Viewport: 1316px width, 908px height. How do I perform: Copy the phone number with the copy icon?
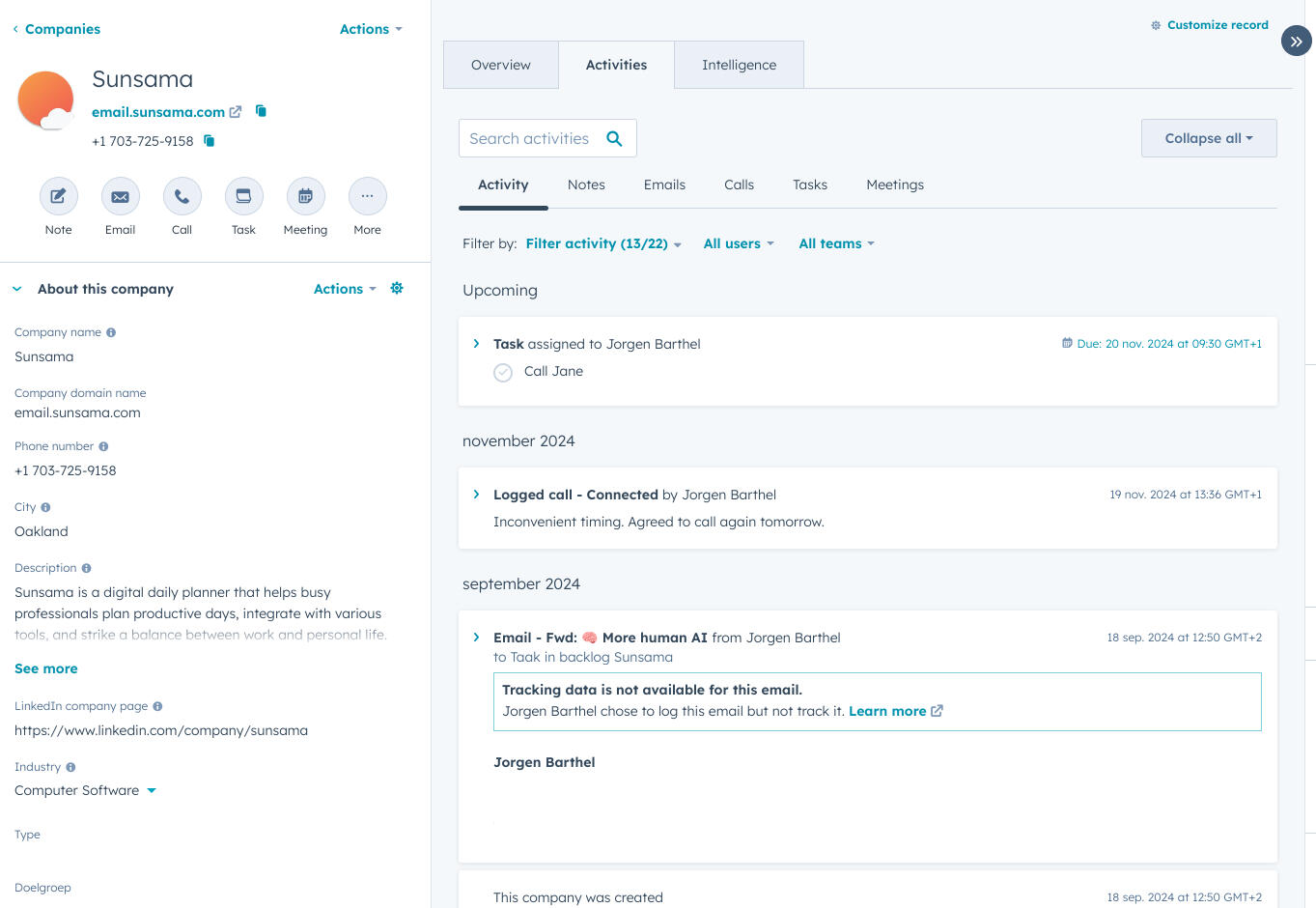(x=209, y=140)
